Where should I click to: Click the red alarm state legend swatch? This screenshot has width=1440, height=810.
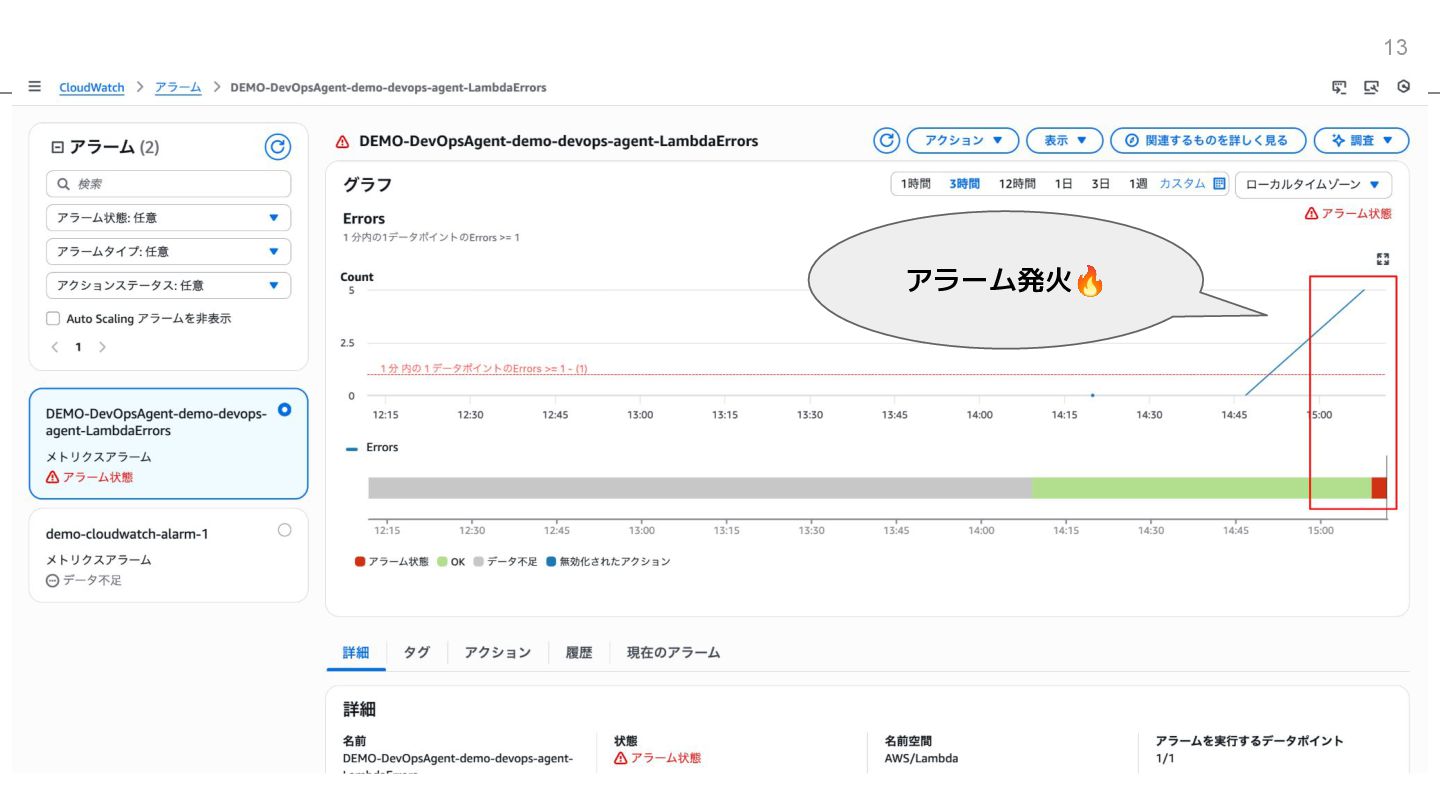(x=360, y=562)
